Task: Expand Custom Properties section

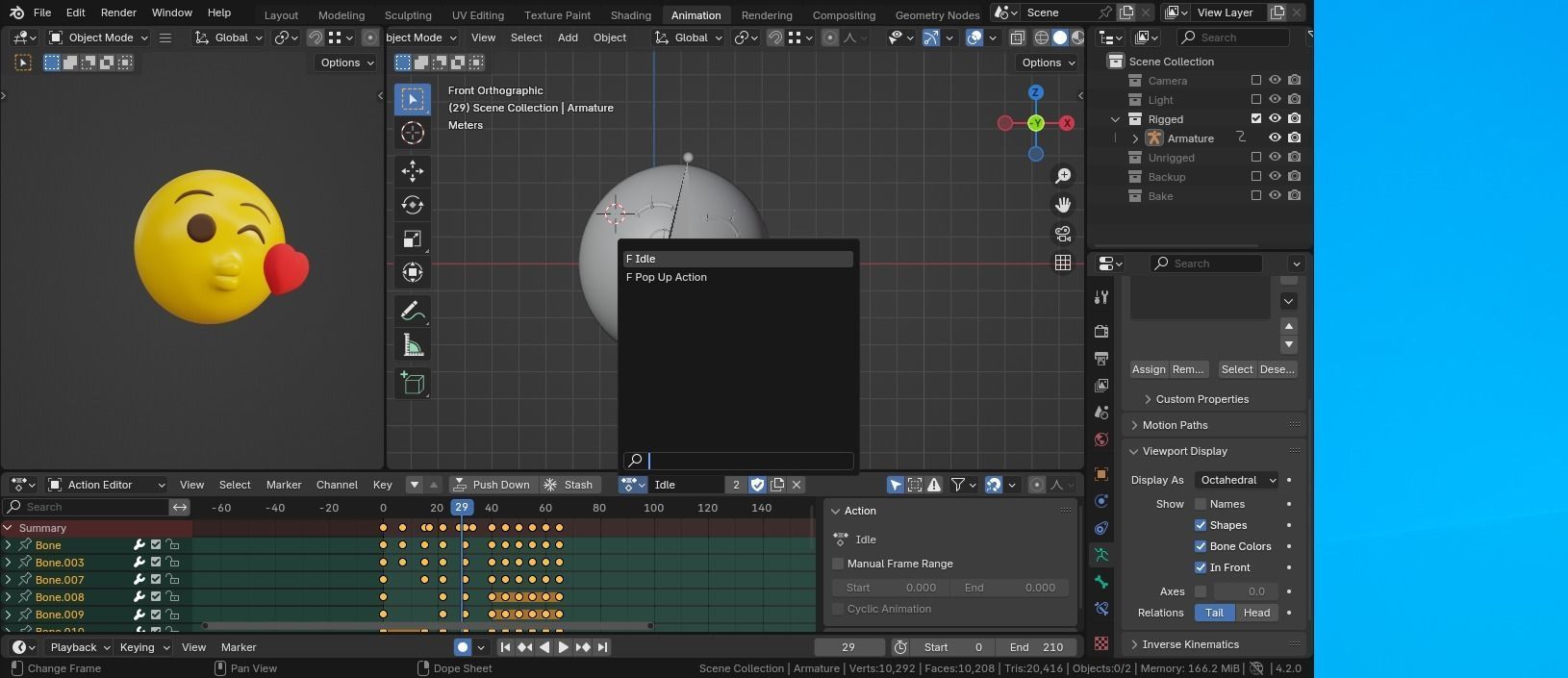Action: [1201, 399]
